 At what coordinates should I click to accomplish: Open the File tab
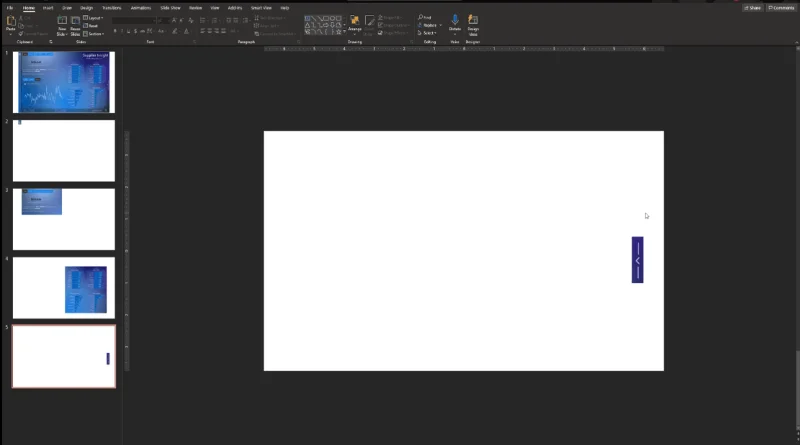(10, 8)
